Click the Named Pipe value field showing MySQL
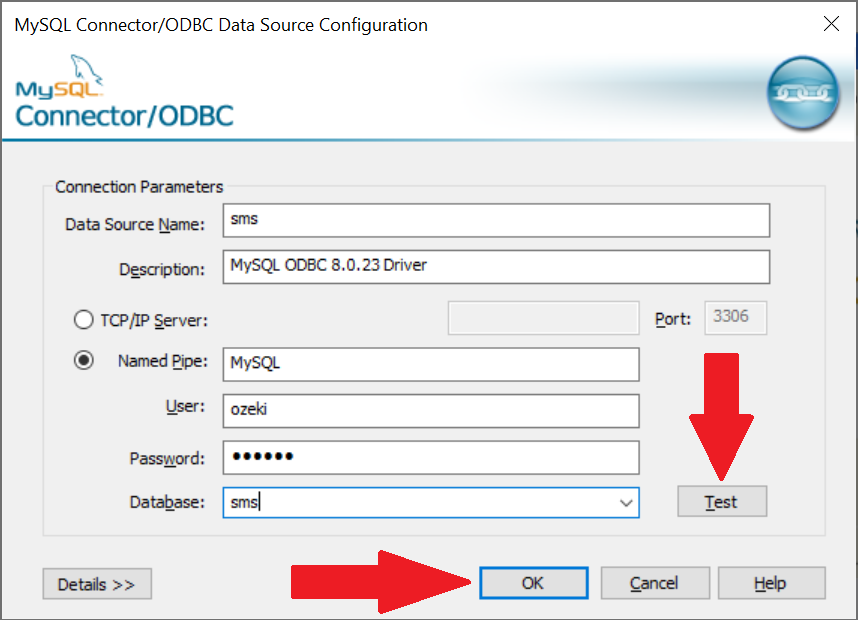Screen dimensions: 858x620 pos(430,364)
